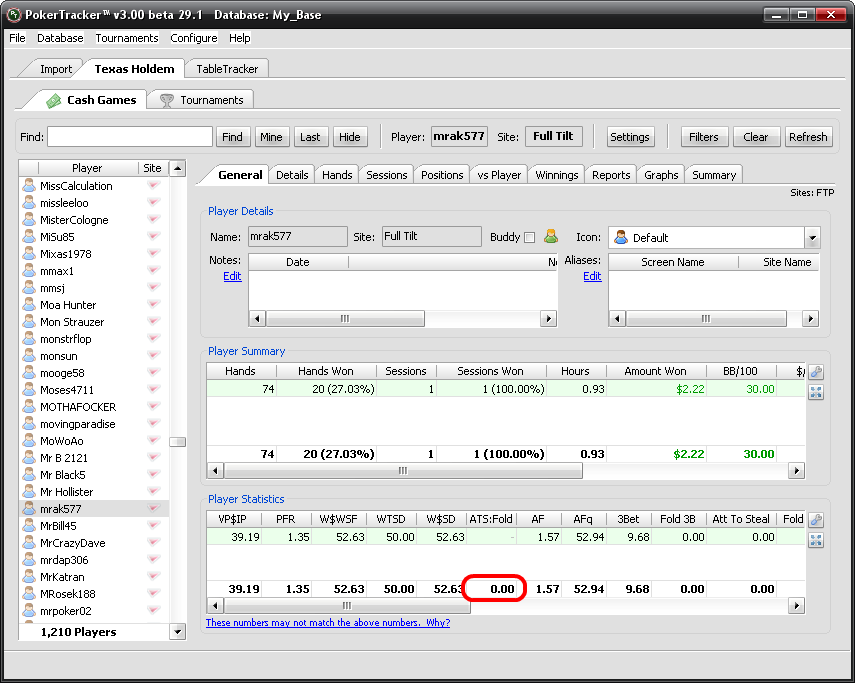The image size is (855, 683).
Task: Click the site icon in the MrKatran row
Action: pos(153,577)
